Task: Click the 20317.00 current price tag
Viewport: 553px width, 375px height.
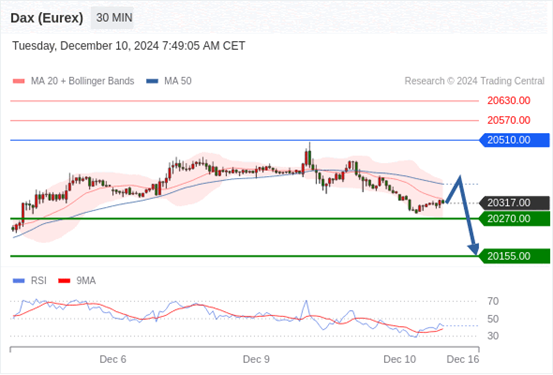Action: (x=515, y=203)
